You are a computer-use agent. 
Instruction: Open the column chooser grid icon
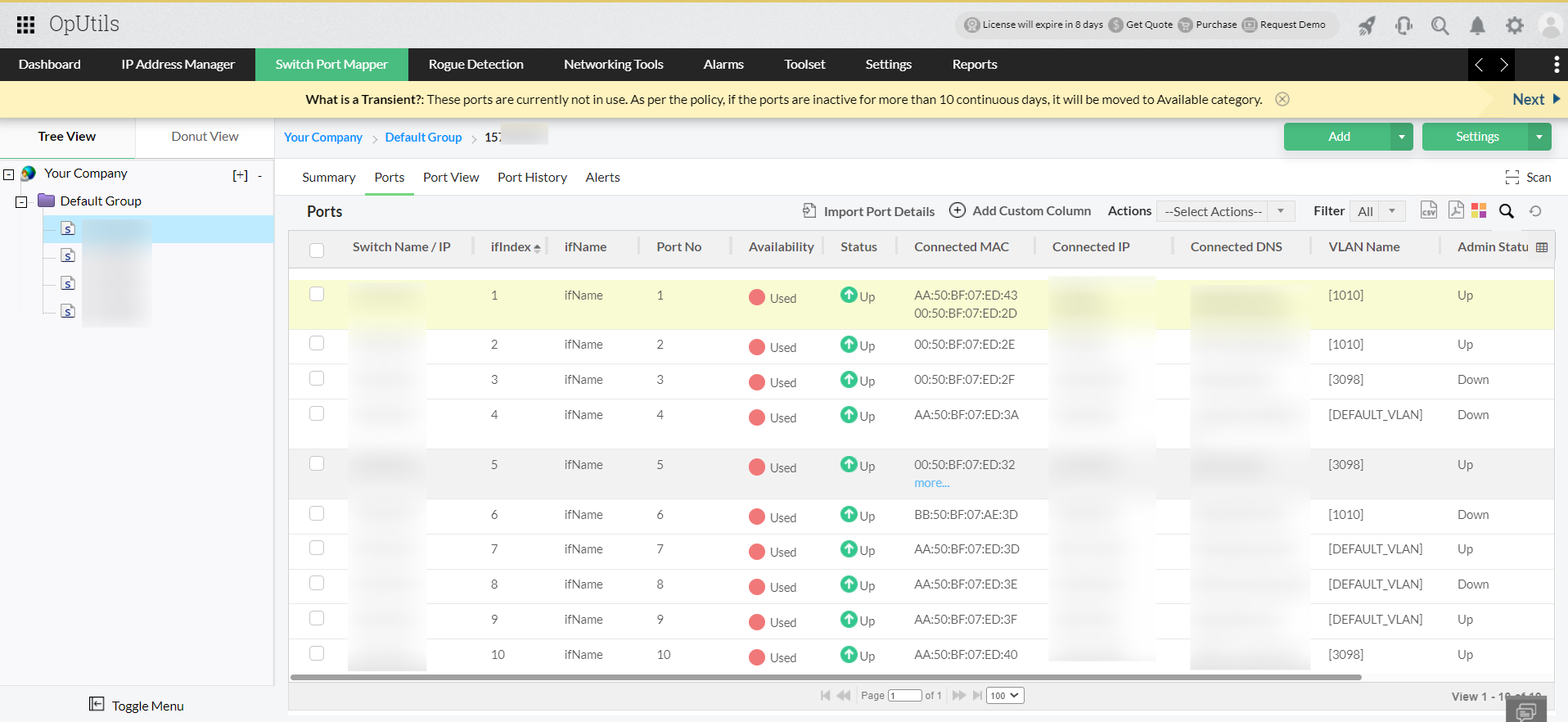[x=1542, y=247]
